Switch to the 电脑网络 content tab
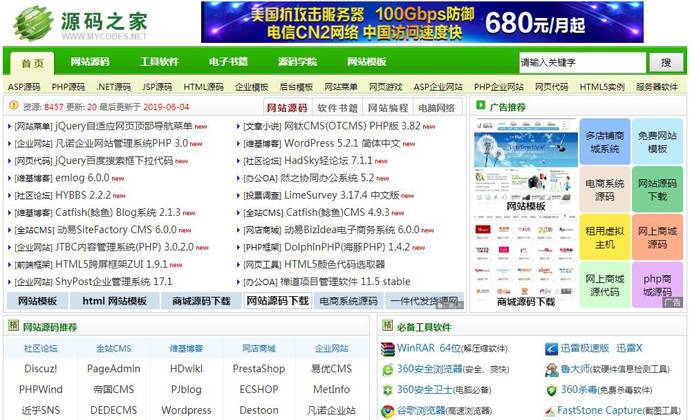The height and width of the screenshot is (420, 690). point(437,107)
